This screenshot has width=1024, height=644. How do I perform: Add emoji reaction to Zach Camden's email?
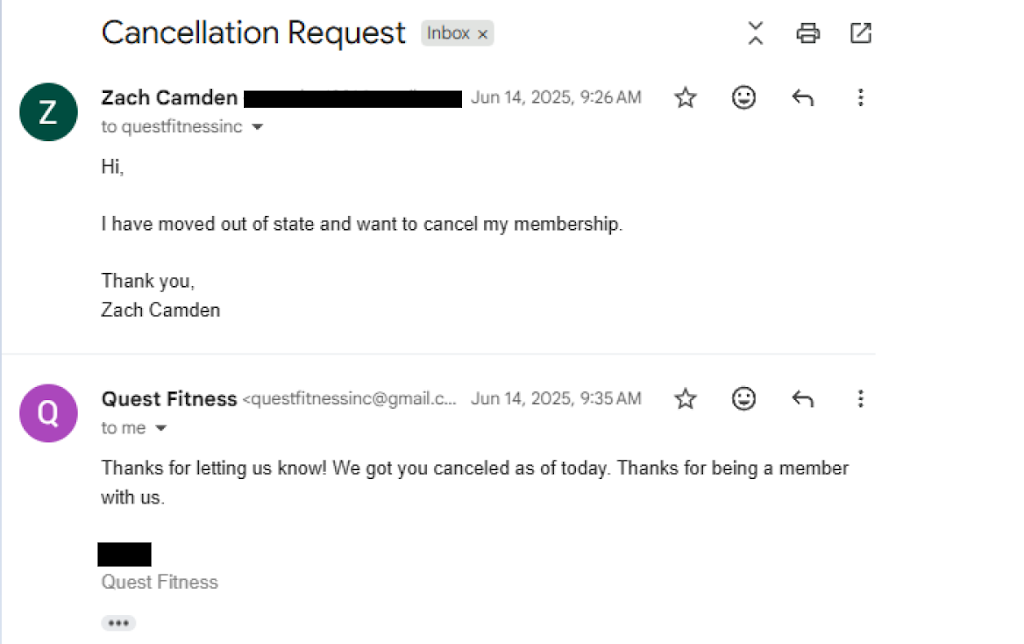743,98
